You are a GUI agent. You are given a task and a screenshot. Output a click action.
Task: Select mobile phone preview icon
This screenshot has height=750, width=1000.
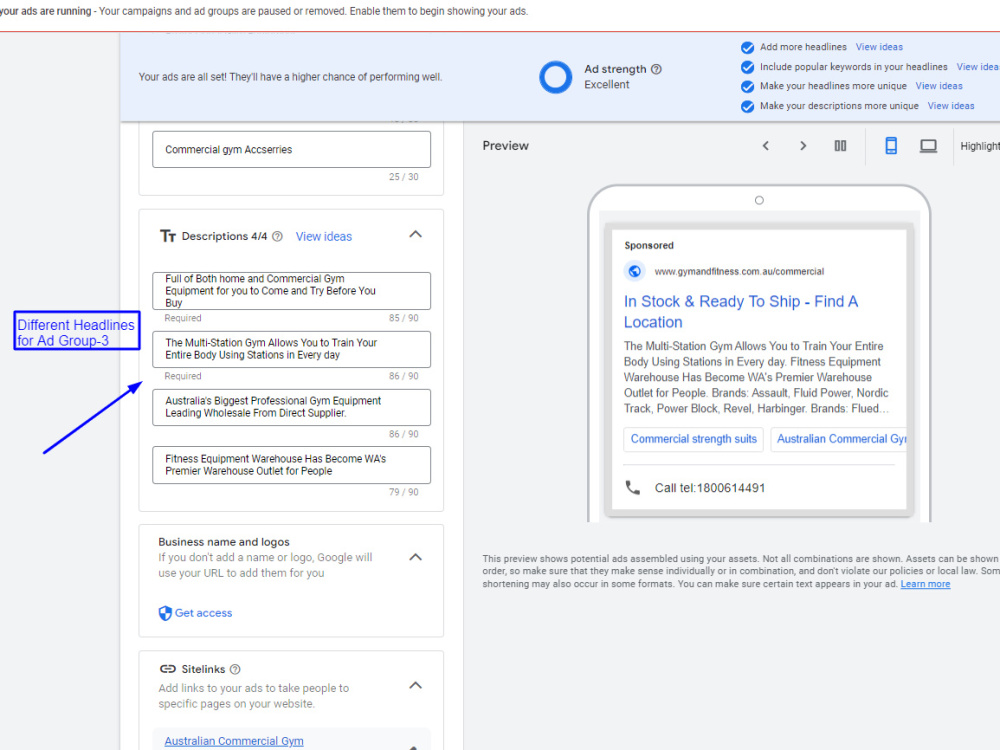pos(891,146)
